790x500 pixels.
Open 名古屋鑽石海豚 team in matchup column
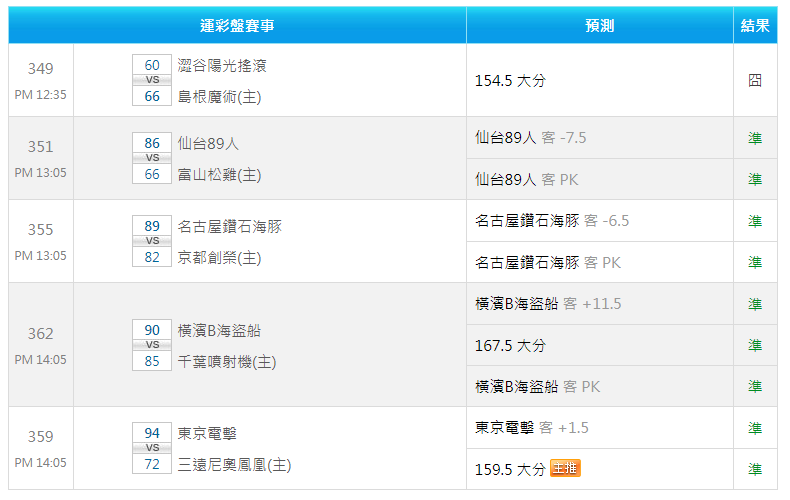230,226
